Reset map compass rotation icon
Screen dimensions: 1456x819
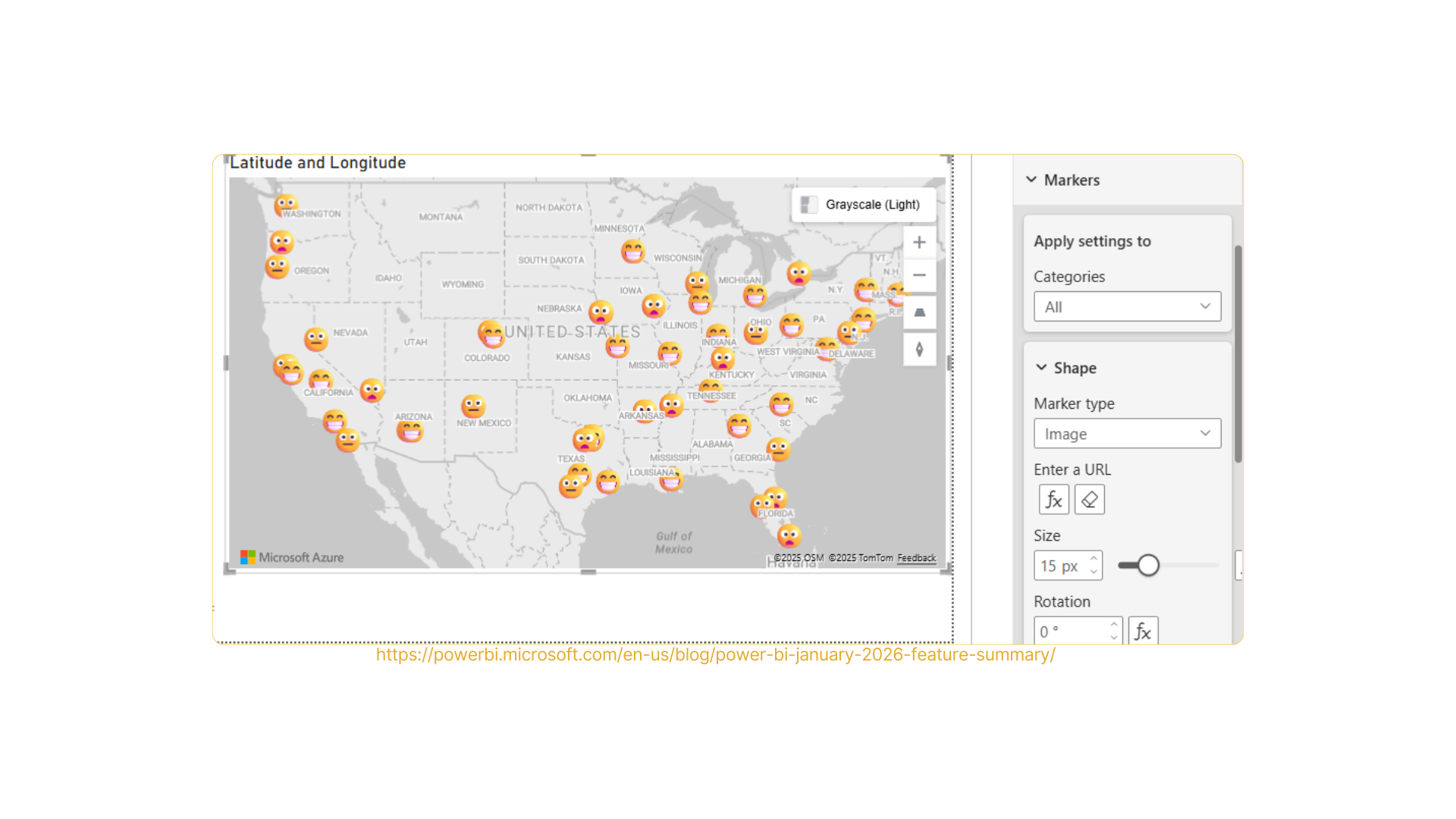[x=919, y=350]
